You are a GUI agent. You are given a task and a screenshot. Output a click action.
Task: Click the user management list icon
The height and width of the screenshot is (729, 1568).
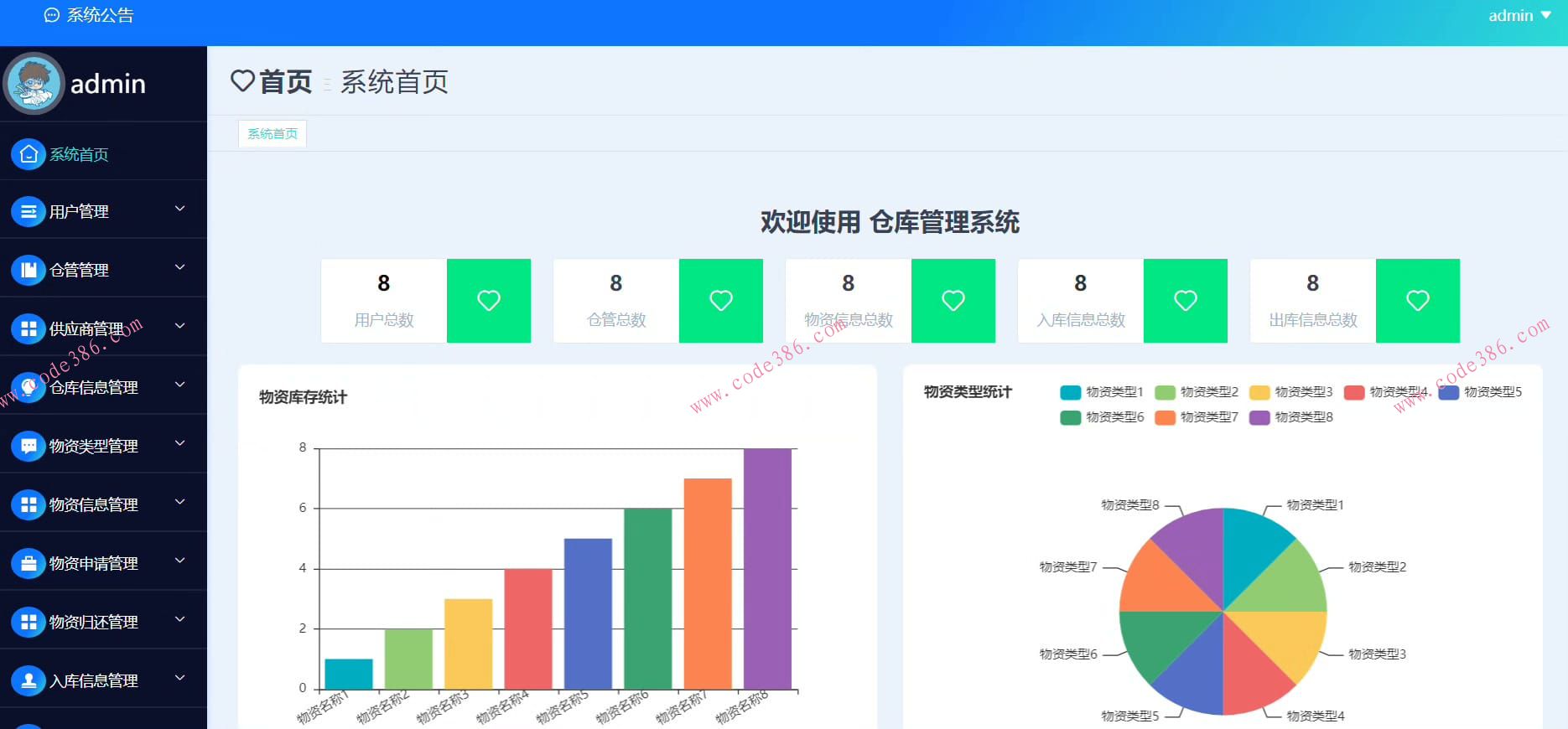pyautogui.click(x=29, y=212)
